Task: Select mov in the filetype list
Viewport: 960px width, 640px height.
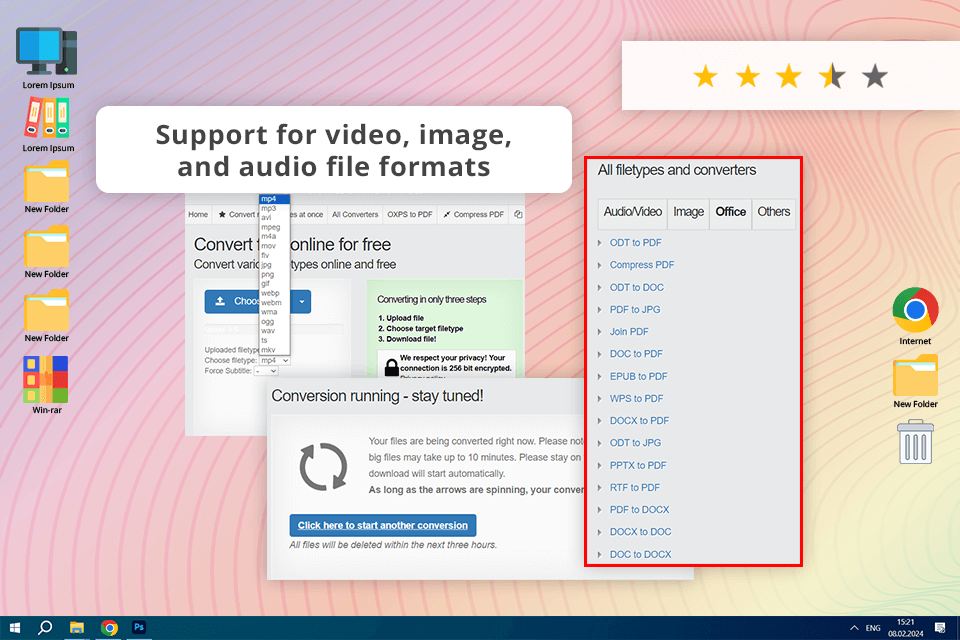Action: tap(268, 246)
